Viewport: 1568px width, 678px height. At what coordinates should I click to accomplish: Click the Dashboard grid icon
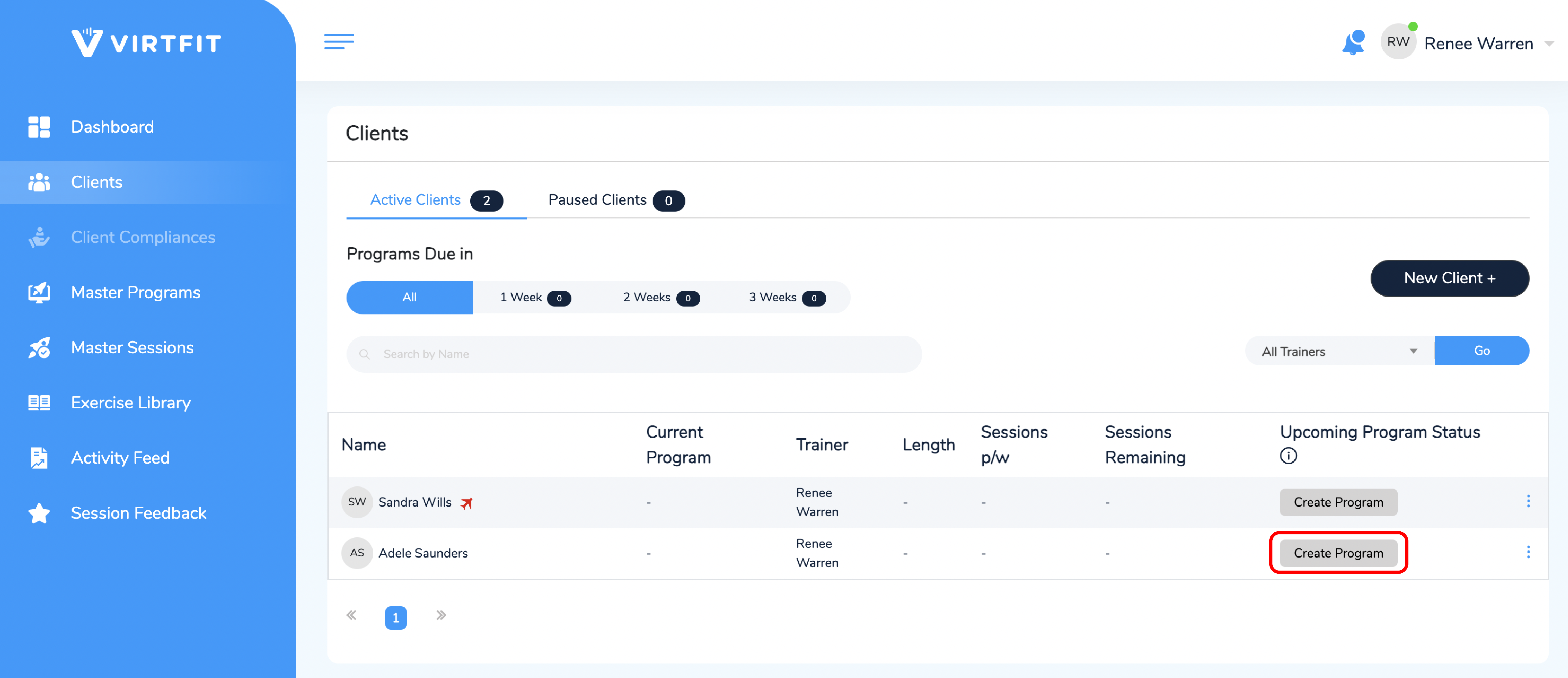point(39,127)
